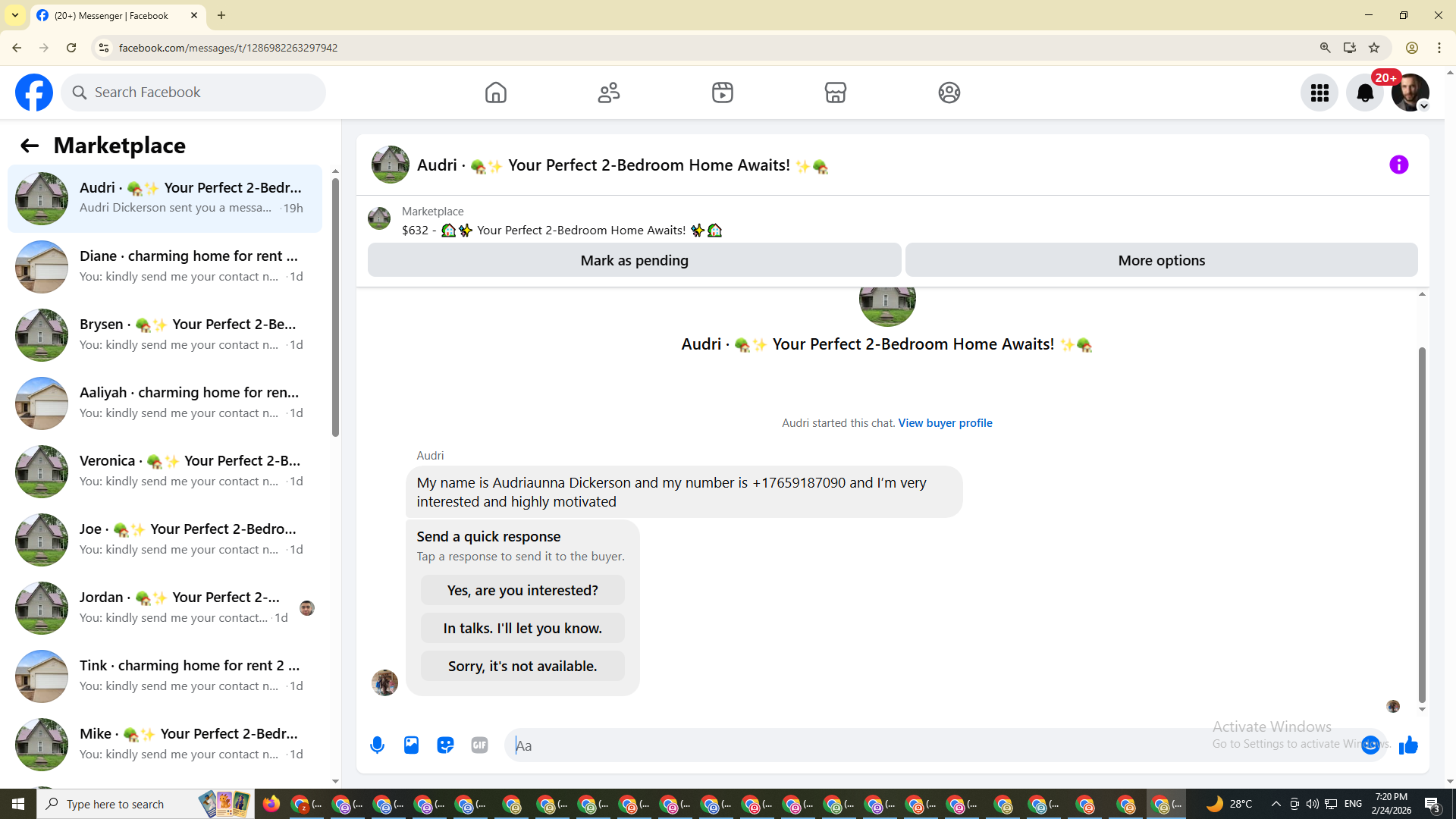Open More options for the listing
Screen dimensions: 1456x819
[1161, 260]
